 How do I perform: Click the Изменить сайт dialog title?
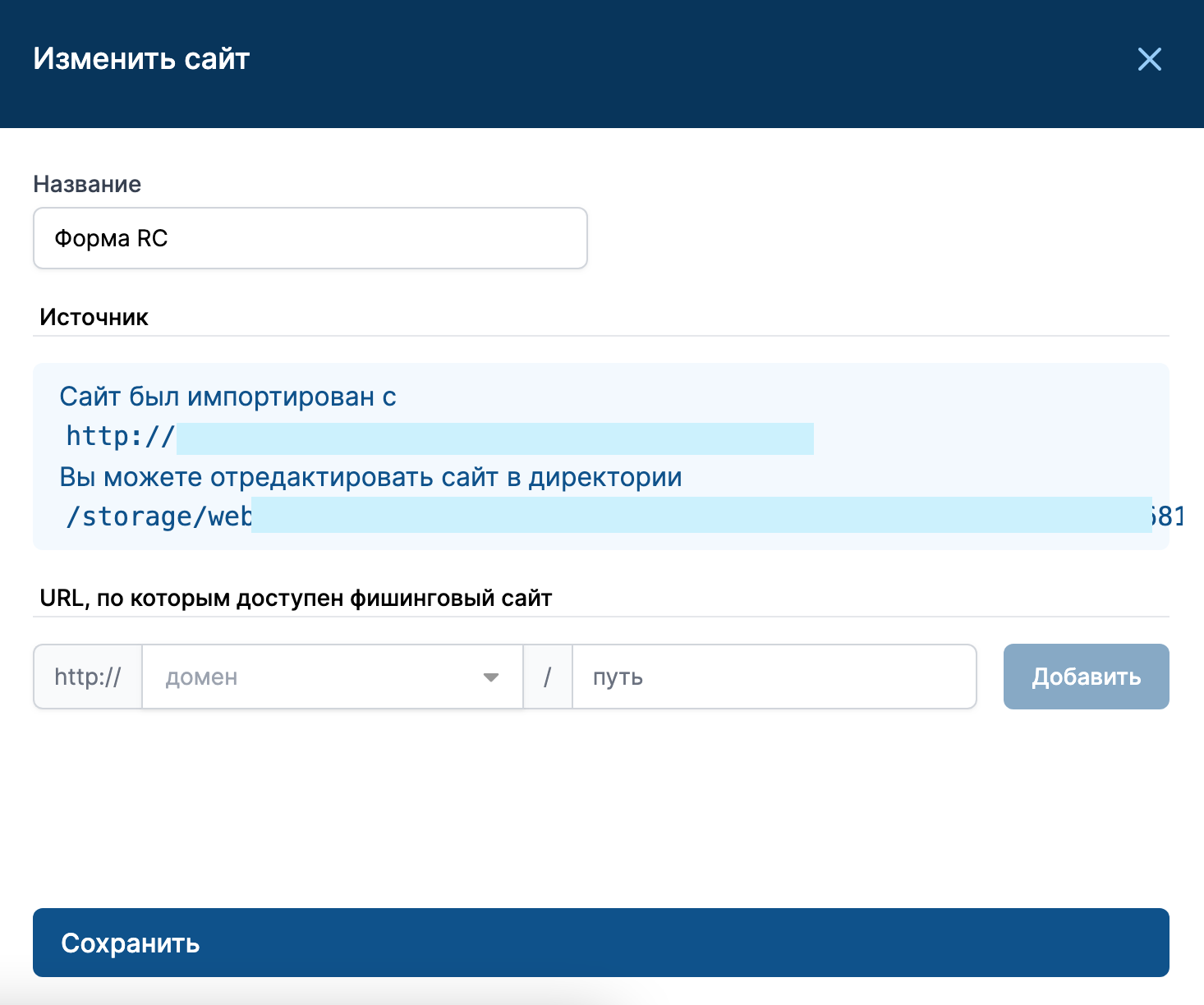[x=141, y=59]
